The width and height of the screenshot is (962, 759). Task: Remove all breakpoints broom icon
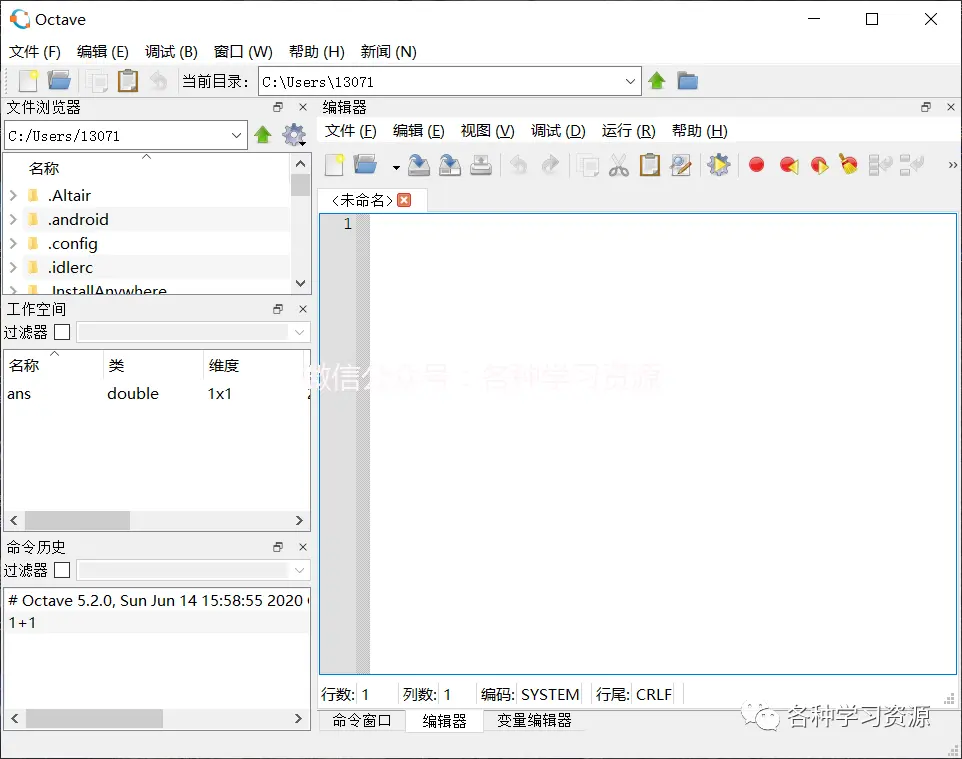coord(849,164)
